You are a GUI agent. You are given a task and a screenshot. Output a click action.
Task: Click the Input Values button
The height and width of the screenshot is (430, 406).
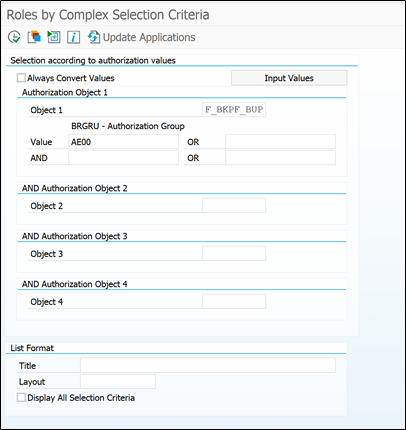pyautogui.click(x=289, y=78)
